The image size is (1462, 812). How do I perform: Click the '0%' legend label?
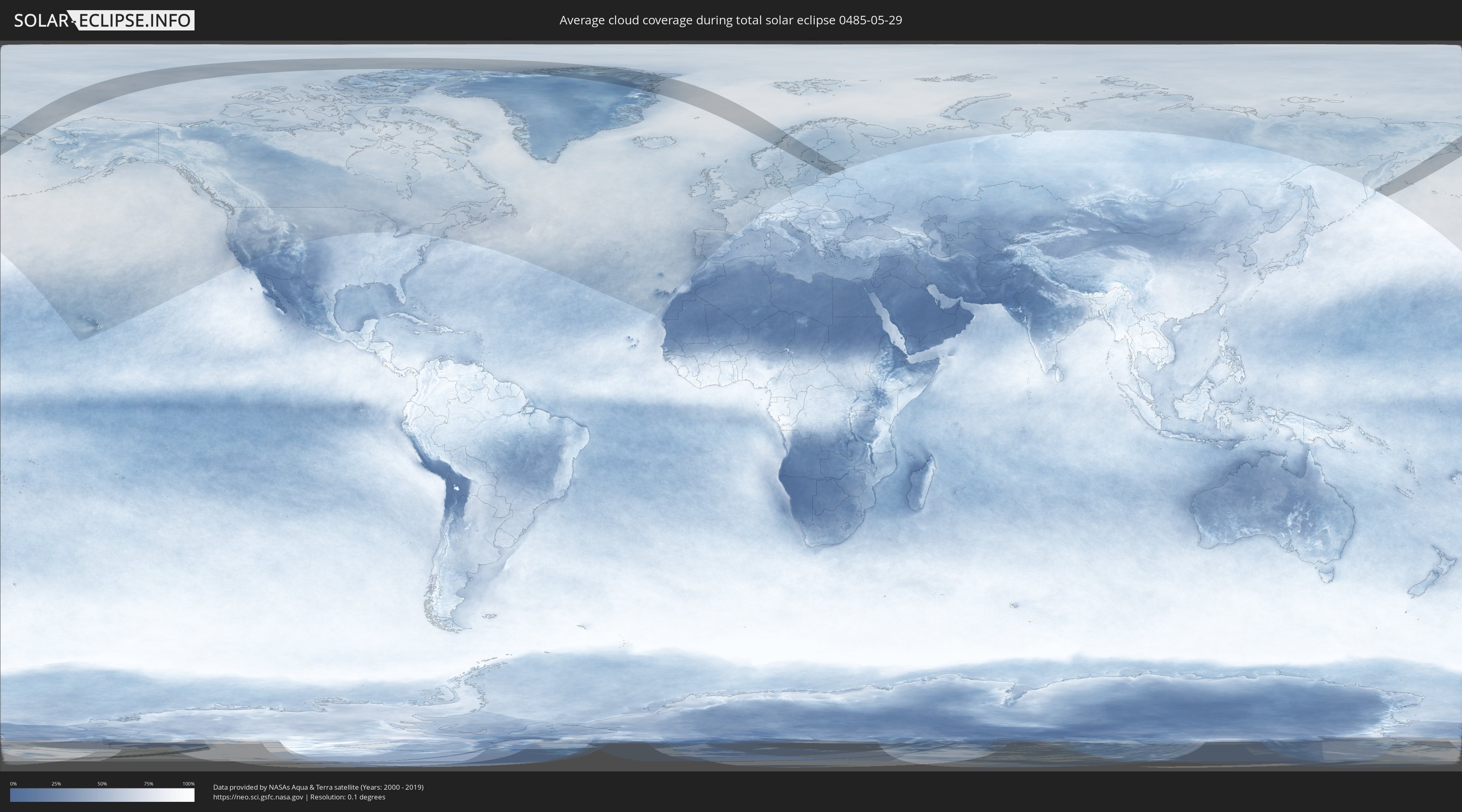point(13,784)
